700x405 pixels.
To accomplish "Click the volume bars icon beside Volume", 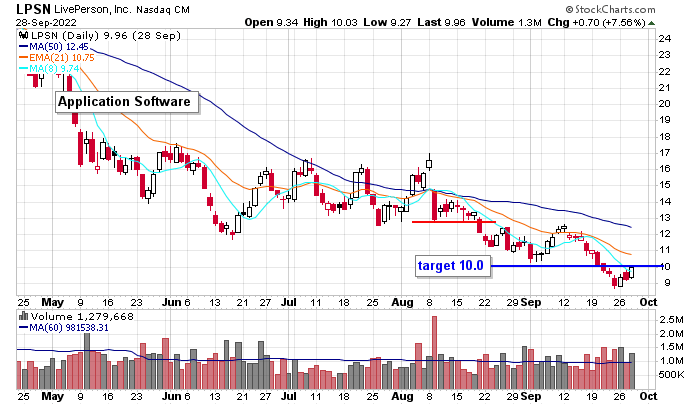I will click(23, 317).
